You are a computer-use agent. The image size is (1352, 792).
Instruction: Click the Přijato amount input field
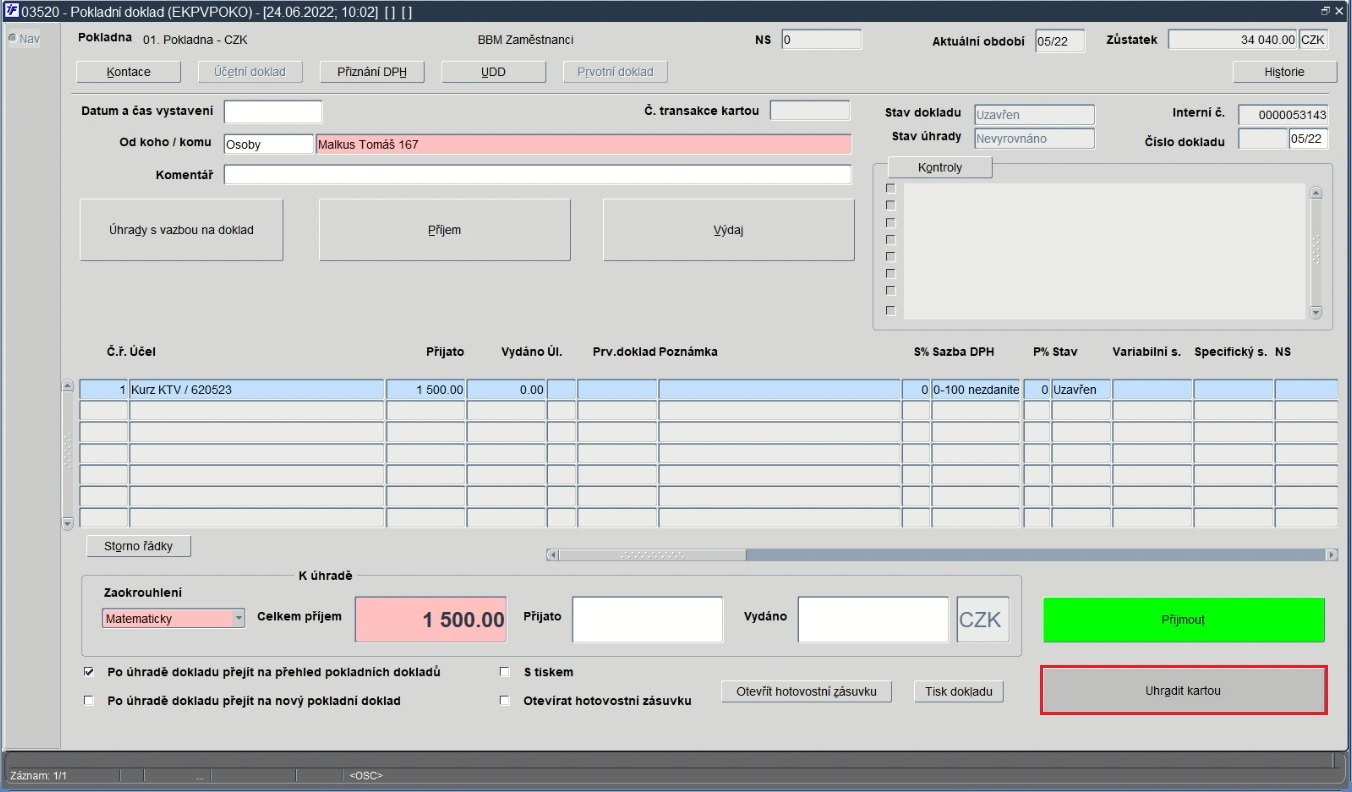click(647, 619)
